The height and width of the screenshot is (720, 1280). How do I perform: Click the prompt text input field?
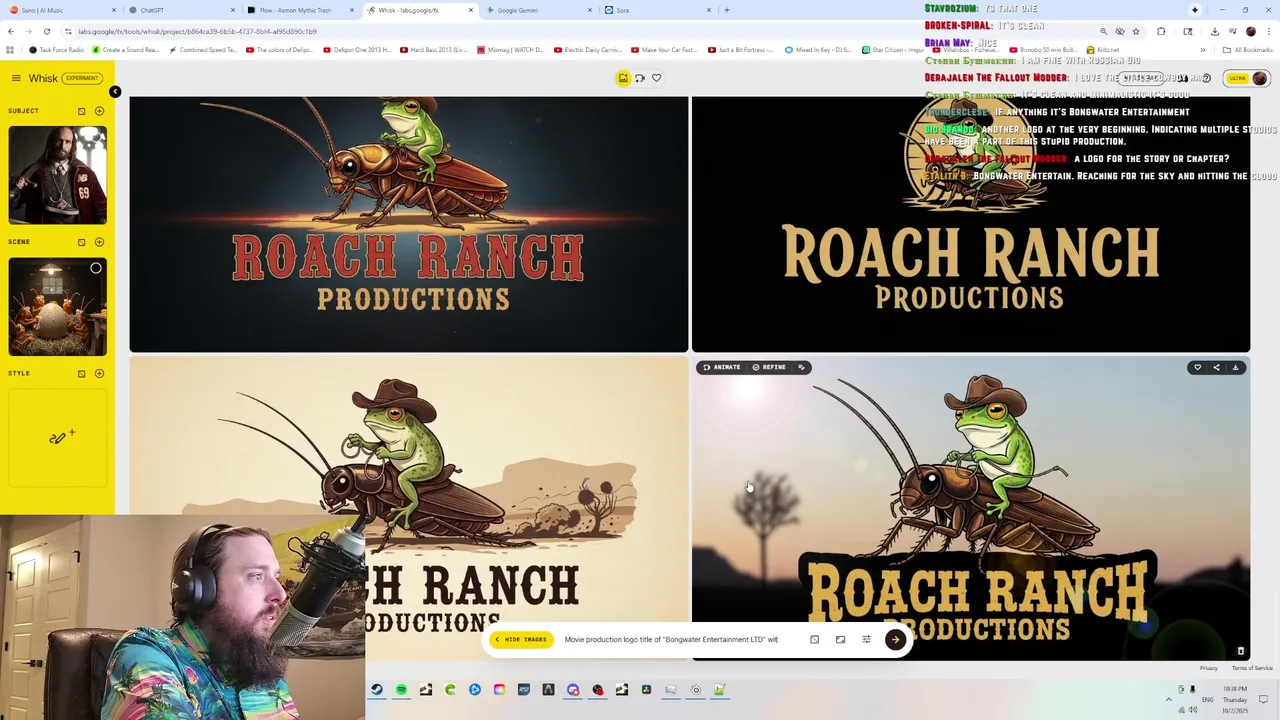tap(680, 640)
